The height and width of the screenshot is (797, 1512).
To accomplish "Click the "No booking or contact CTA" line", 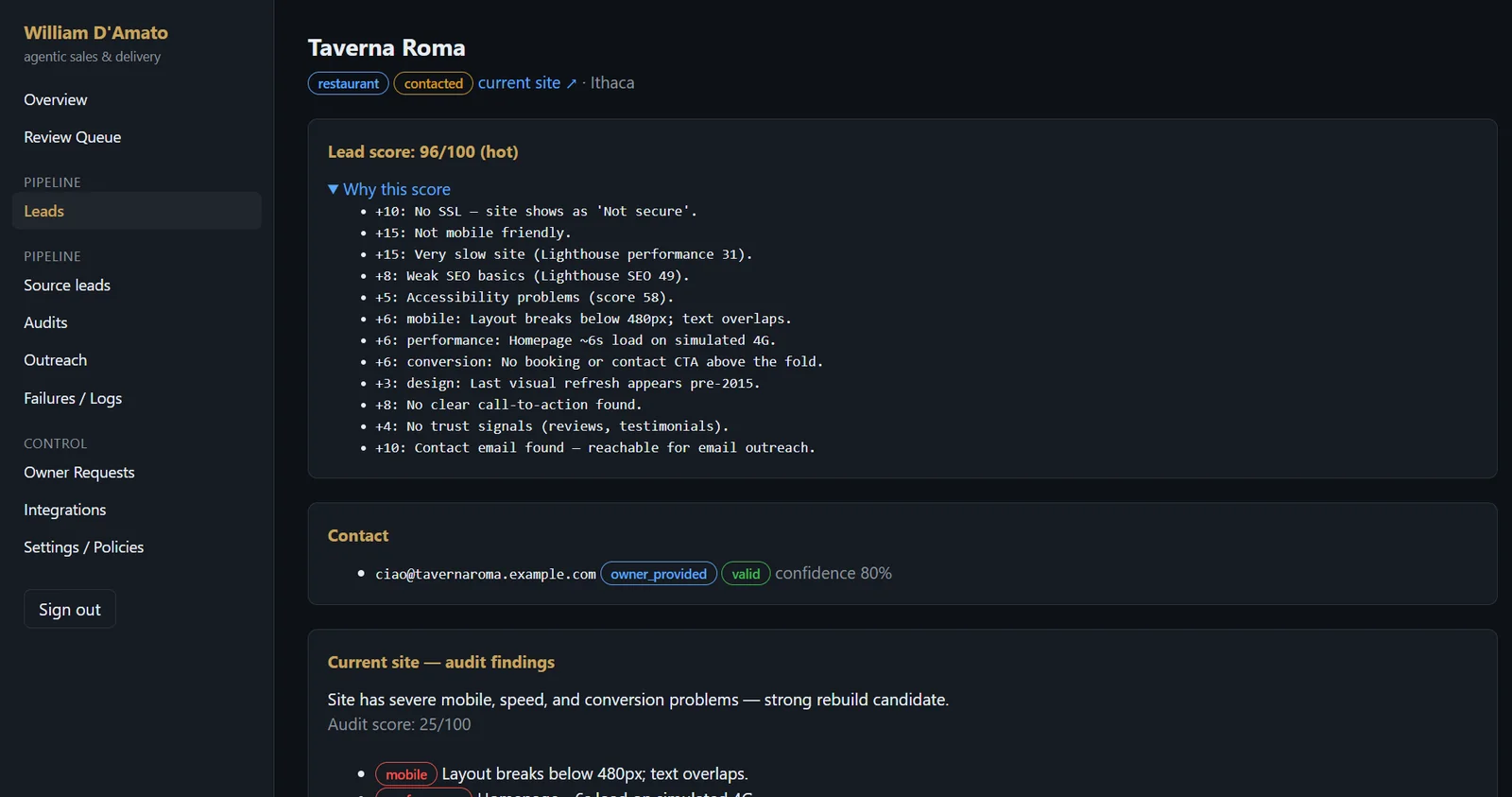I will pos(599,361).
